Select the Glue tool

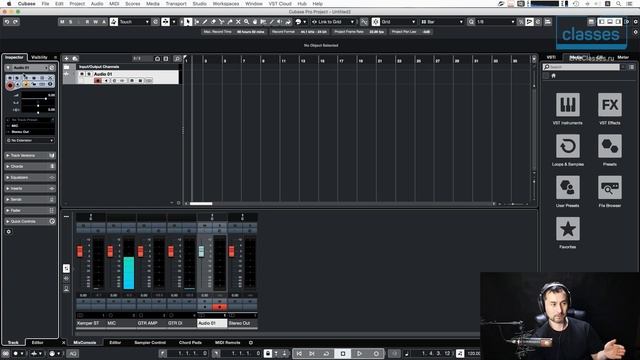[x=230, y=22]
